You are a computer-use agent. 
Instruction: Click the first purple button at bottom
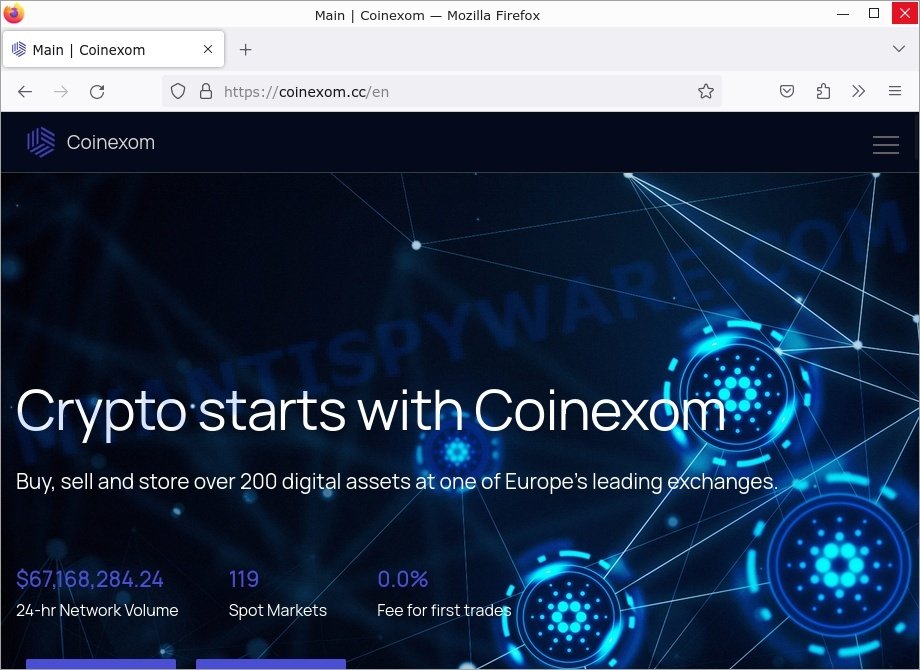coord(101,664)
